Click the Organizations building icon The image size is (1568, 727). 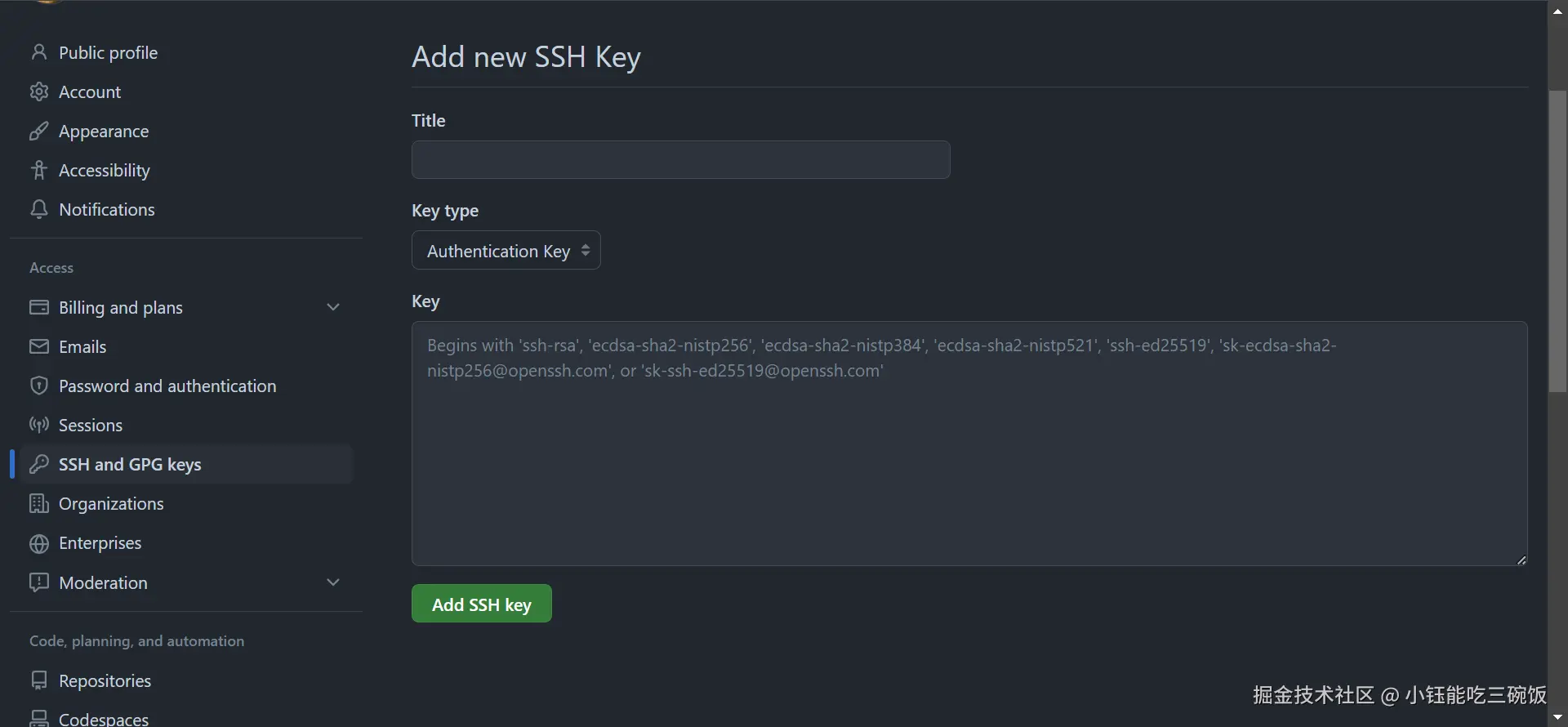tap(38, 503)
